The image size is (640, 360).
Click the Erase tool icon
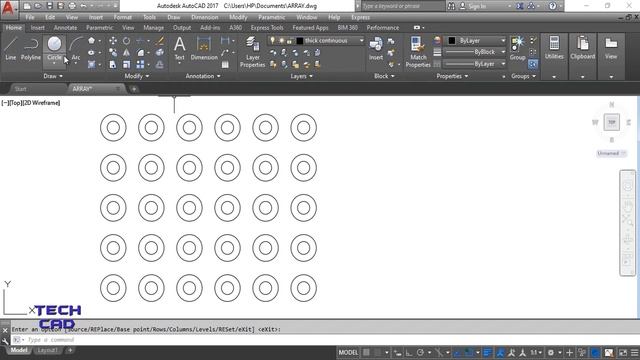point(160,40)
